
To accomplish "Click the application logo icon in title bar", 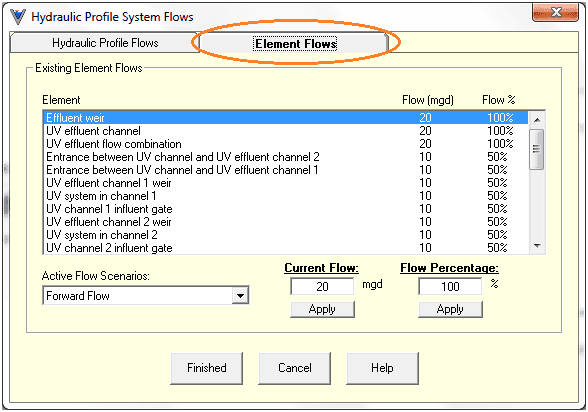I will click(17, 16).
